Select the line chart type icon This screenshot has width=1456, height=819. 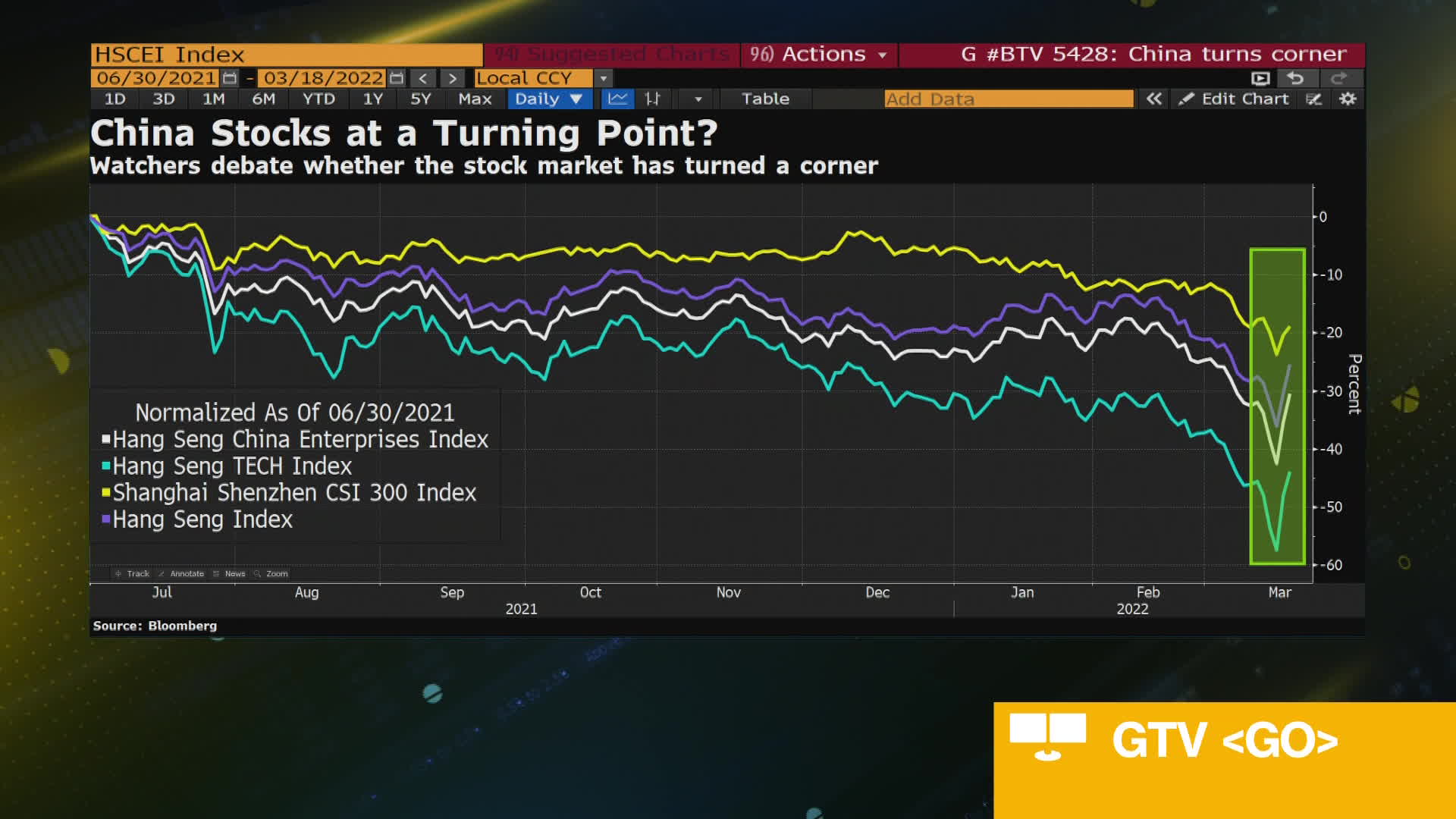(x=618, y=99)
